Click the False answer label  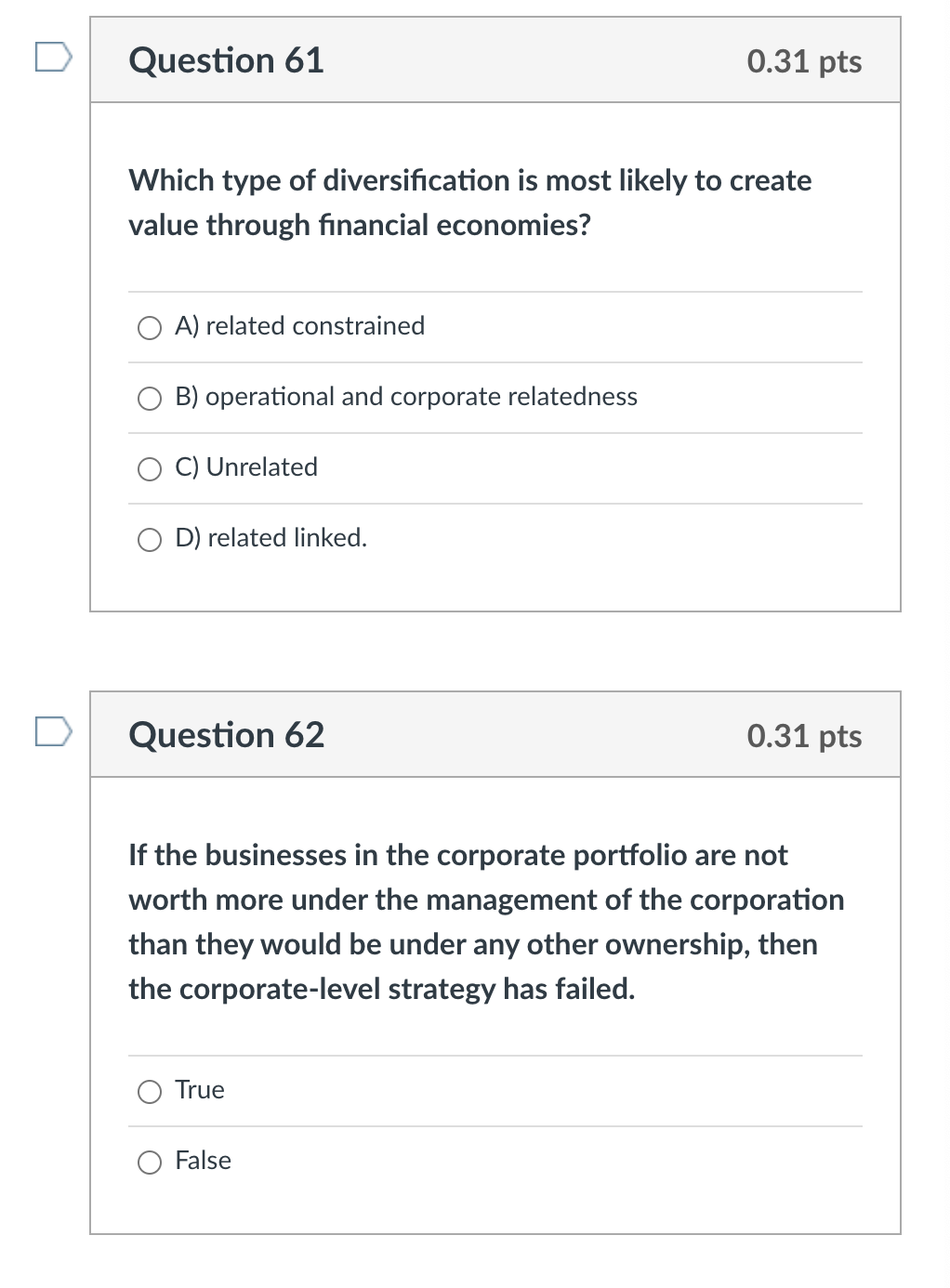202,1162
